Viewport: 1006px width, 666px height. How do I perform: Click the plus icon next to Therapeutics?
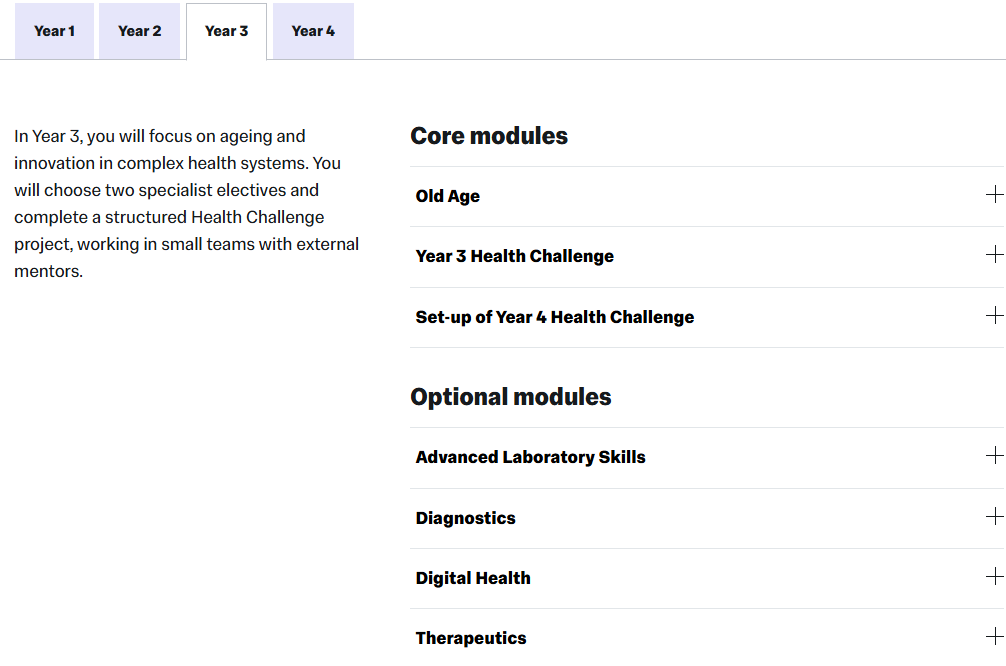pyautogui.click(x=994, y=637)
